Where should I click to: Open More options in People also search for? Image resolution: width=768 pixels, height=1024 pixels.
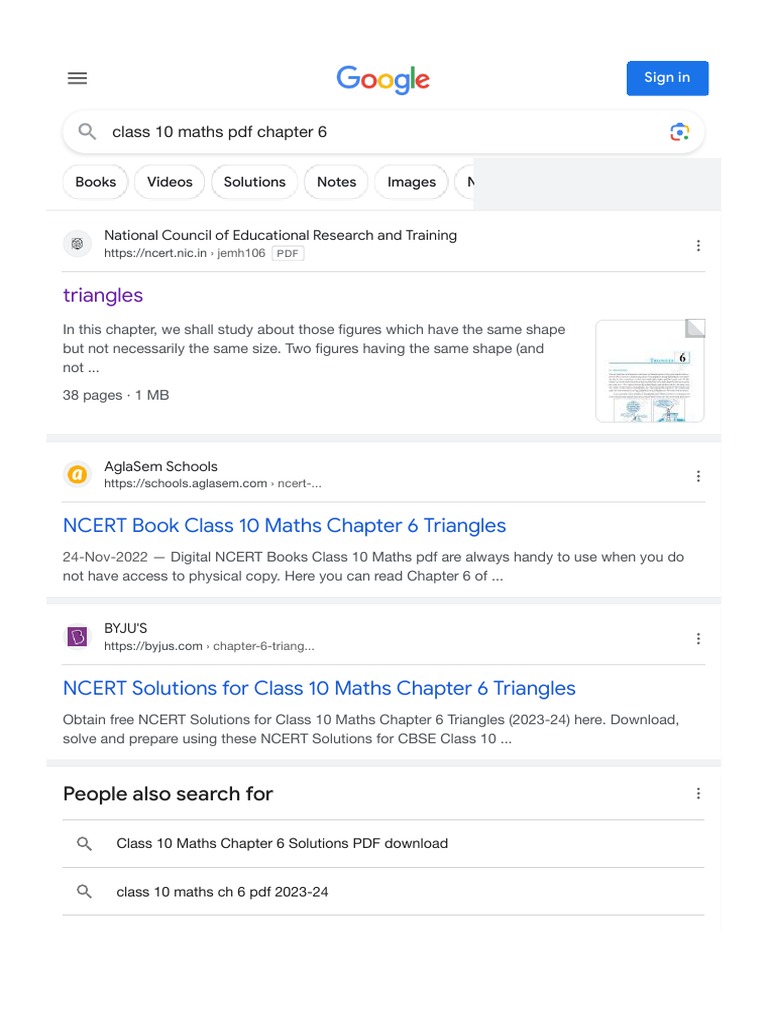click(x=698, y=794)
